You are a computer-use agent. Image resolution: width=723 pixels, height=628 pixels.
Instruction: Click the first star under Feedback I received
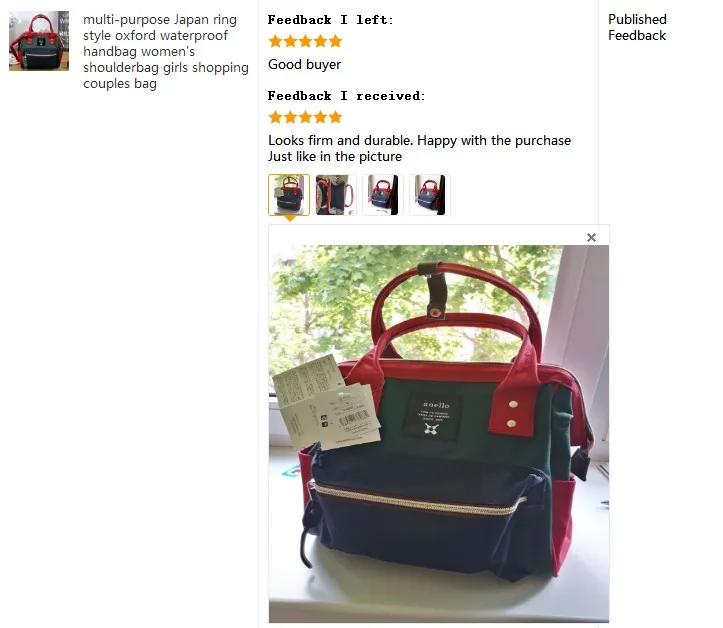(x=275, y=117)
